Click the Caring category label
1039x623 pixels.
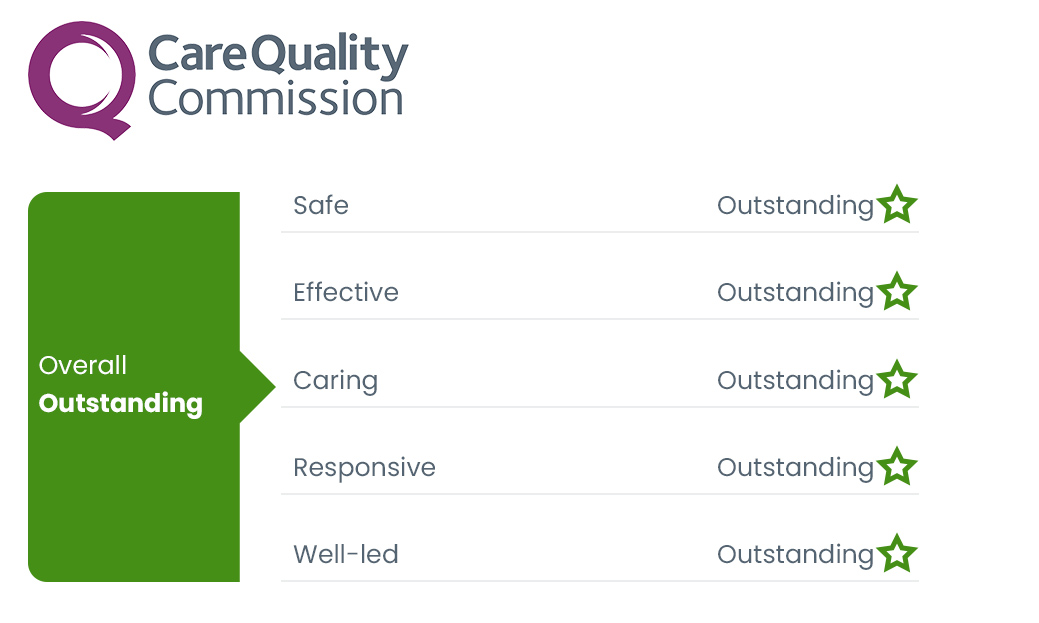tap(335, 381)
